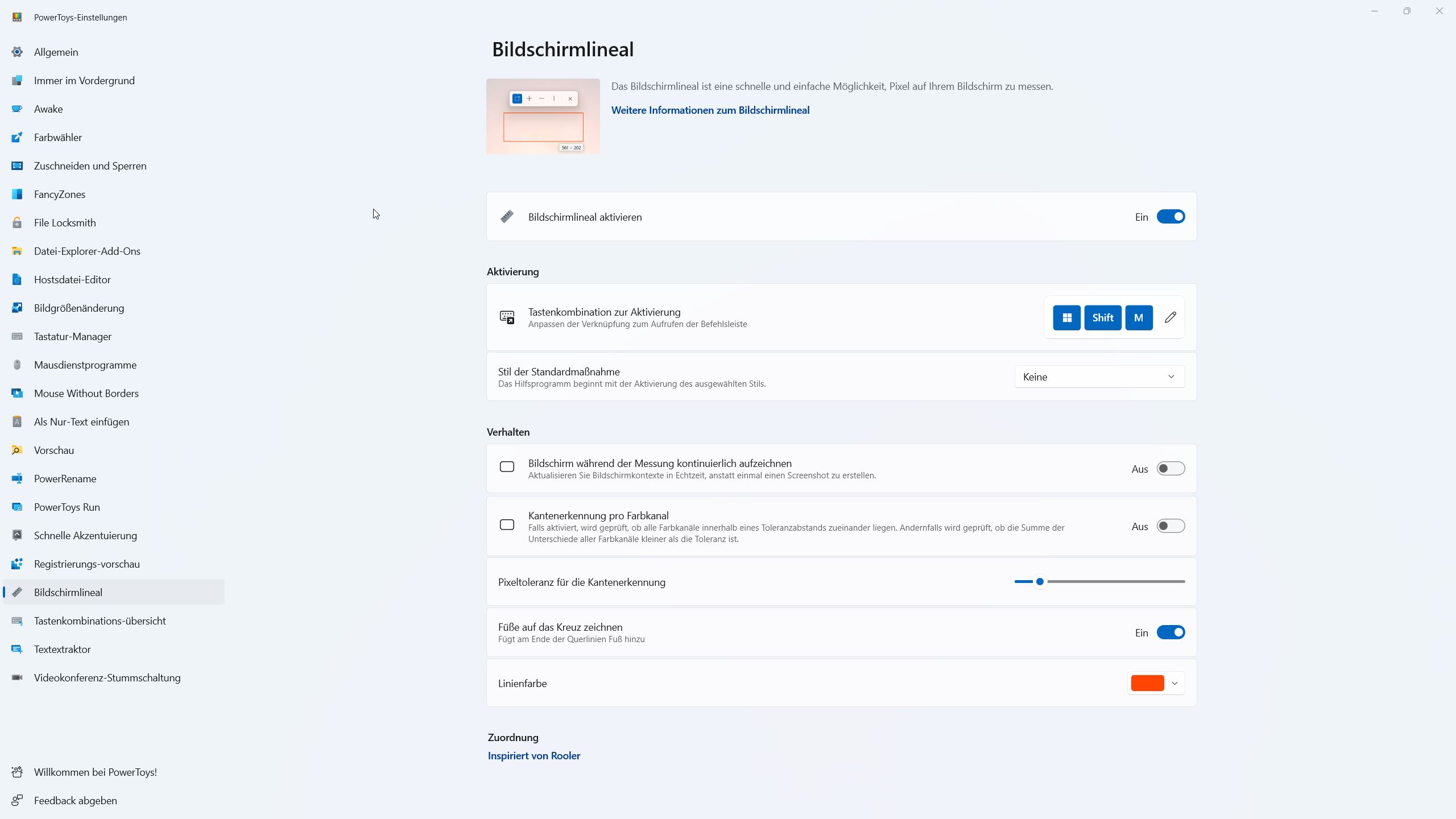Click the Pixeltoleranz slider handle
Image resolution: width=1456 pixels, height=819 pixels.
[x=1040, y=582]
